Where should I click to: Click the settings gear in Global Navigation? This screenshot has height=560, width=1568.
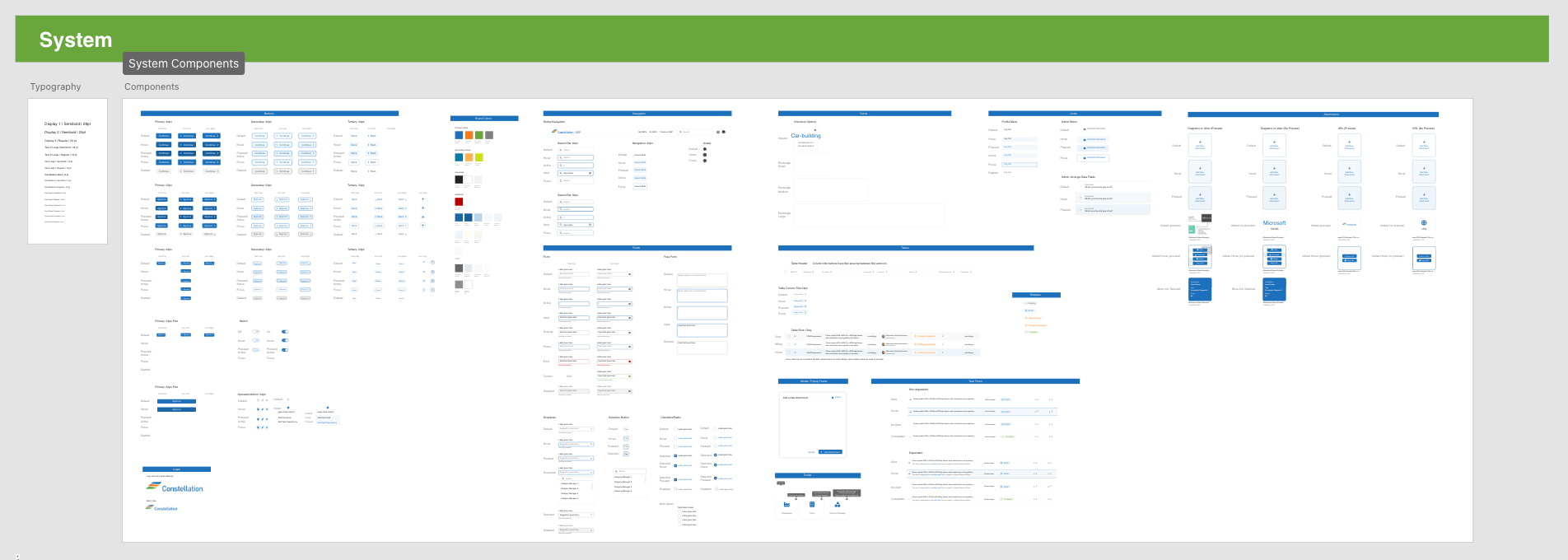718,132
